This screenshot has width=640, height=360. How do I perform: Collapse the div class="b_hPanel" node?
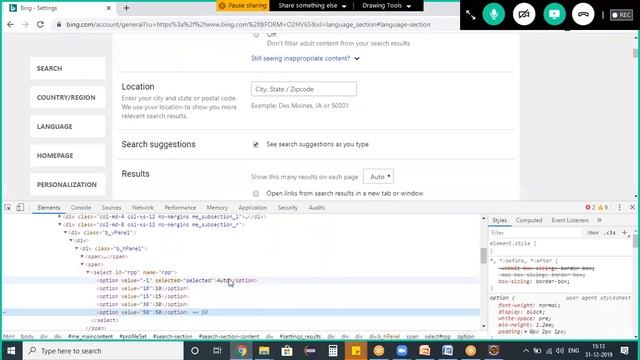tap(76, 248)
